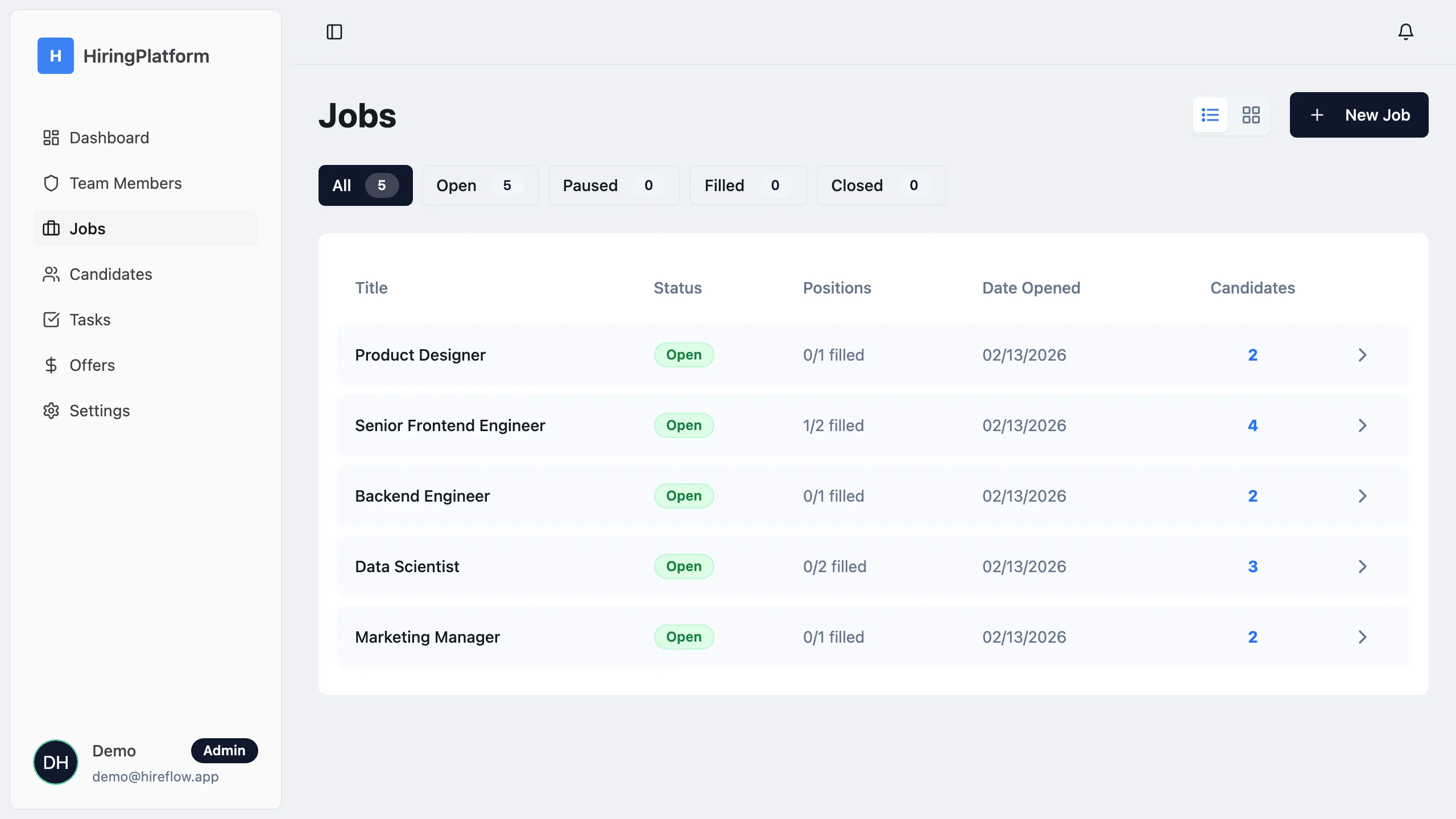Select Tasks in the sidebar
This screenshot has height=819, width=1456.
click(89, 319)
